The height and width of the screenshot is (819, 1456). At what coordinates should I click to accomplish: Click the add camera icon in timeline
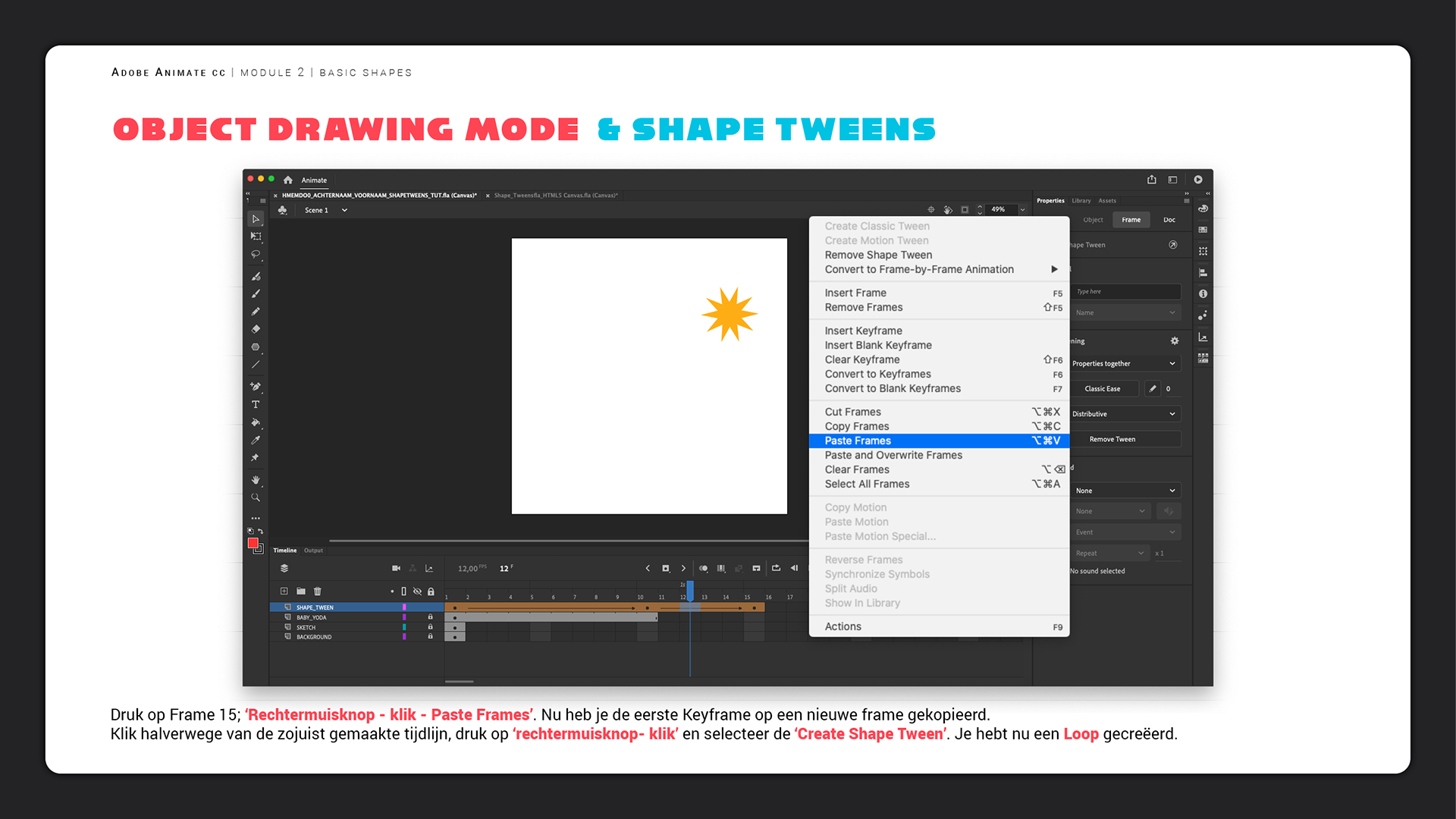point(396,568)
